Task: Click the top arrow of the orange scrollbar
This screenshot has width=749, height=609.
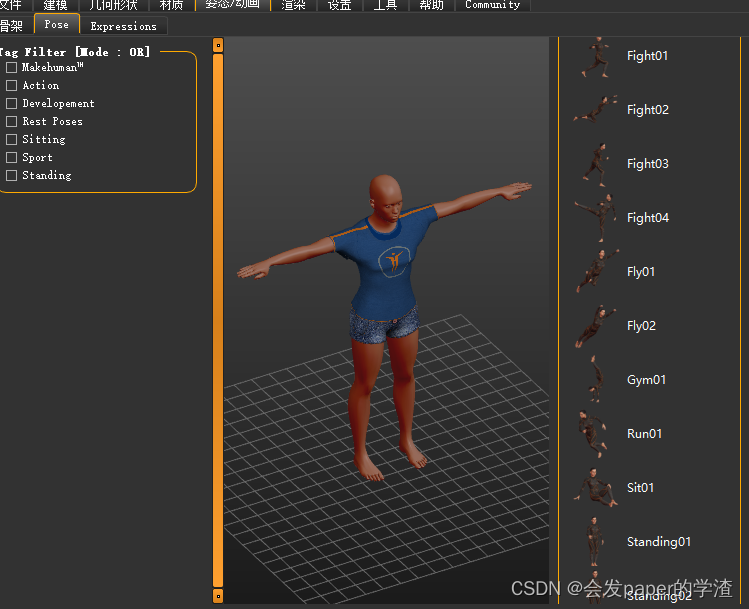Action: pos(218,45)
